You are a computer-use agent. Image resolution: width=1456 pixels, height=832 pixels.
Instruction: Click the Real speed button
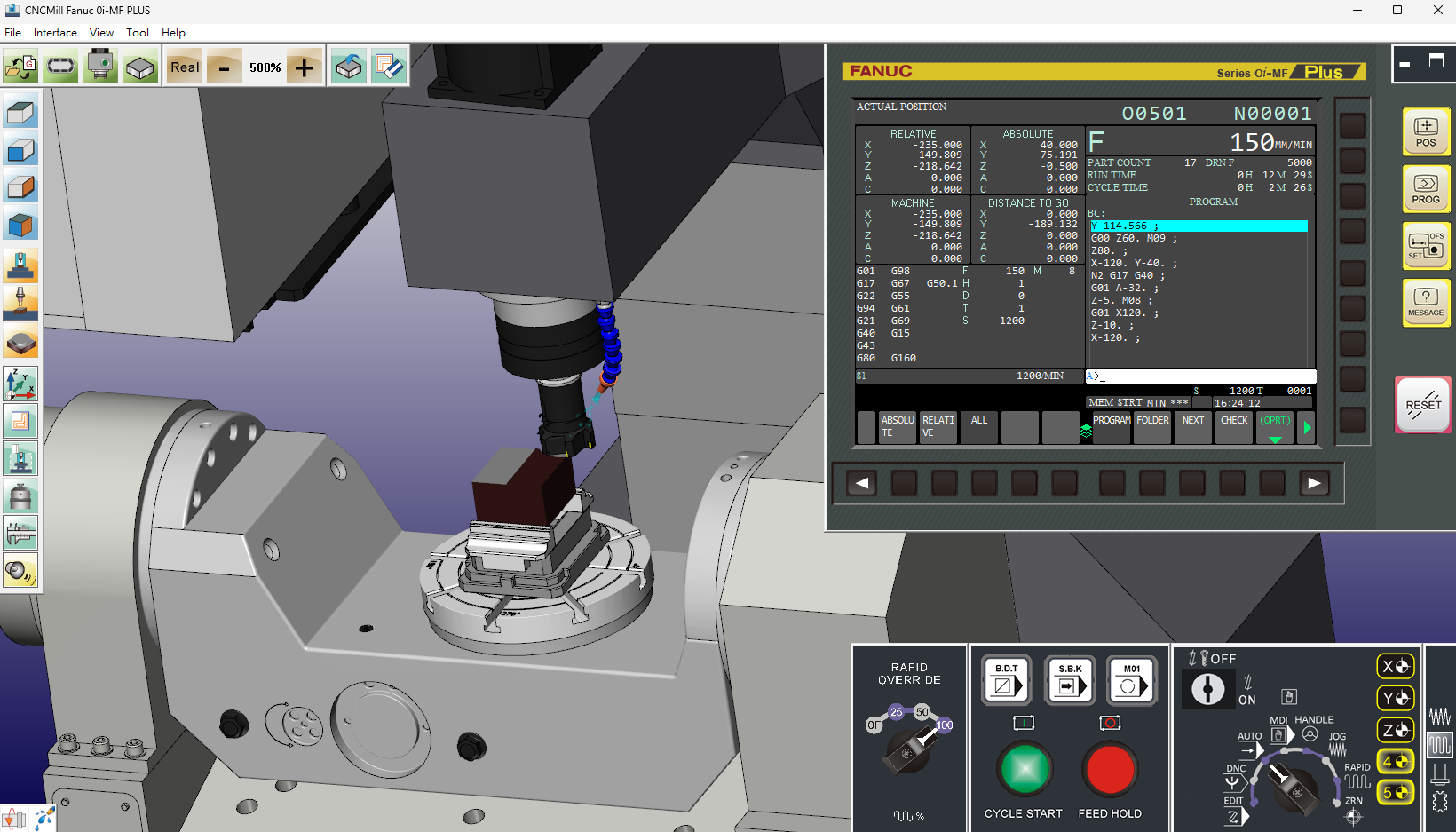pos(185,67)
